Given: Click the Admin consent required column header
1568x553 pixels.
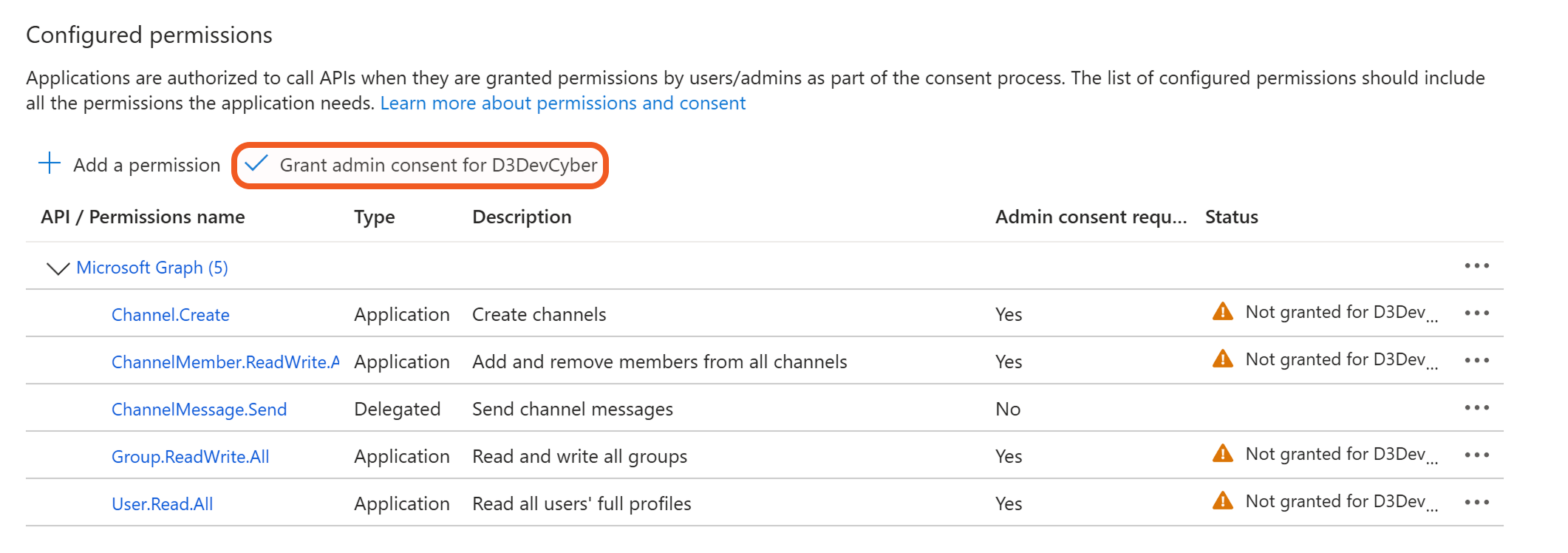Looking at the screenshot, I should click(x=1091, y=217).
